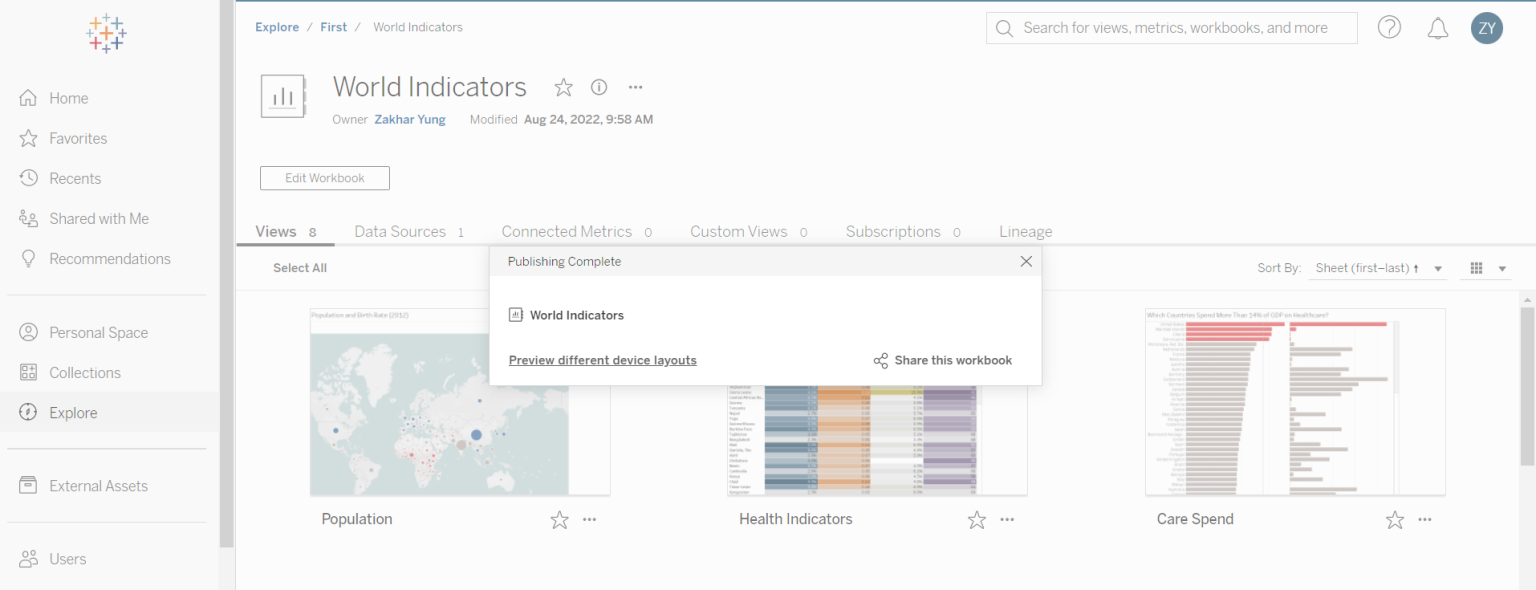Click the notifications bell
This screenshot has height=590, width=1536.
(x=1437, y=27)
